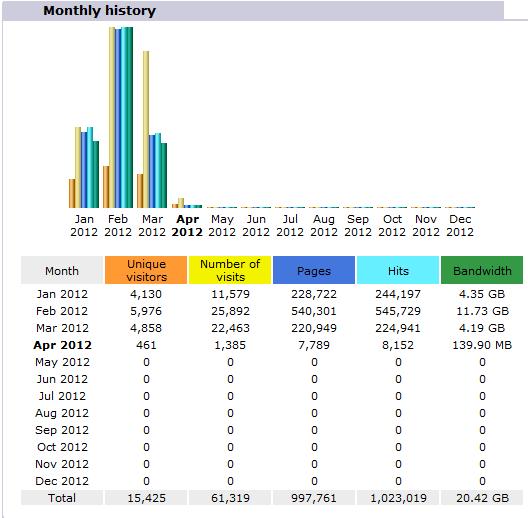The width and height of the screenshot is (528, 518).
Task: Click the 540,301 pages value
Action: tap(314, 311)
